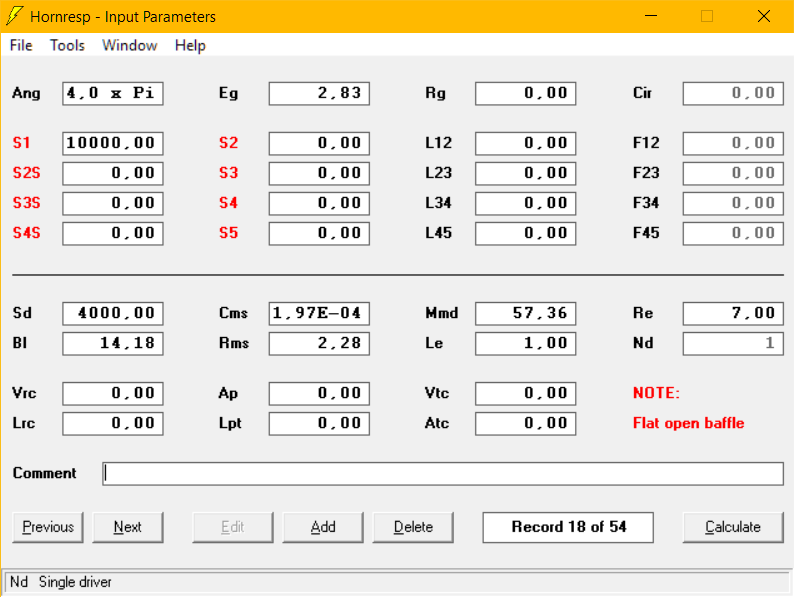This screenshot has width=794, height=597.
Task: Select the Ap input field
Action: [320, 393]
